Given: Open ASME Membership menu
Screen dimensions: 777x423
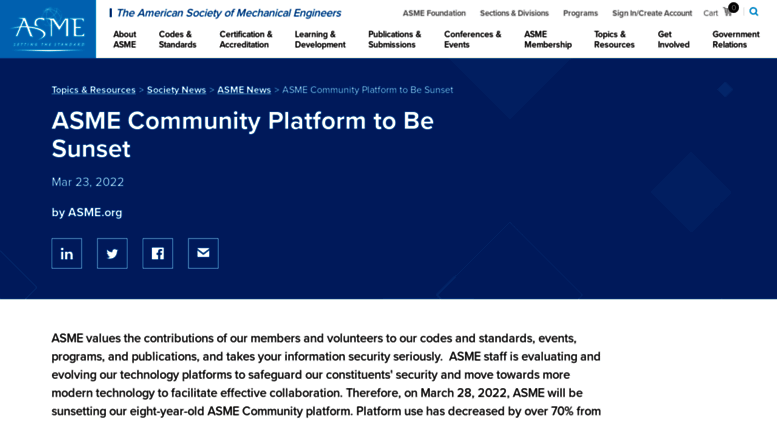Looking at the screenshot, I should tap(548, 39).
